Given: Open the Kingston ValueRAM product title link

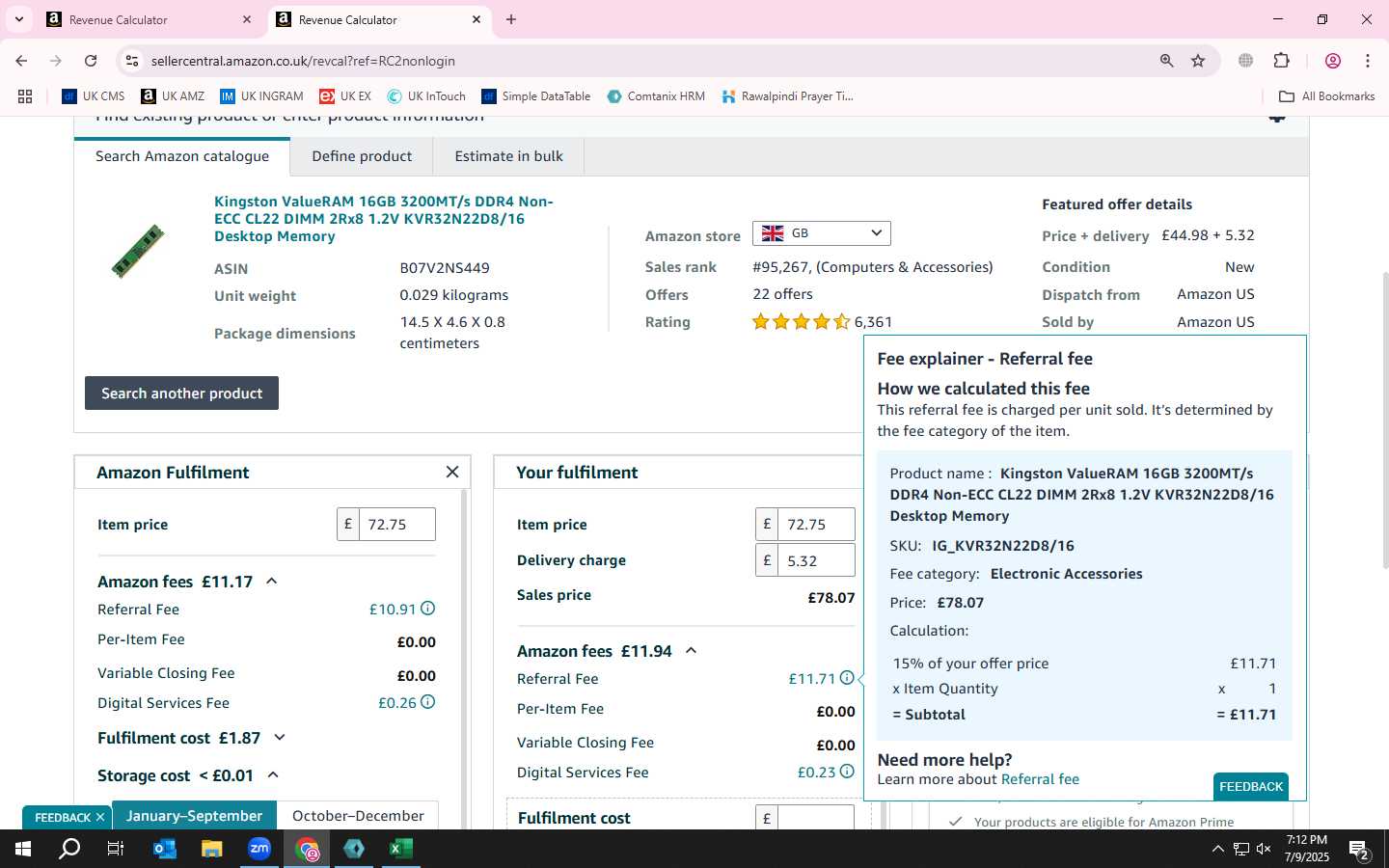Looking at the screenshot, I should [384, 219].
